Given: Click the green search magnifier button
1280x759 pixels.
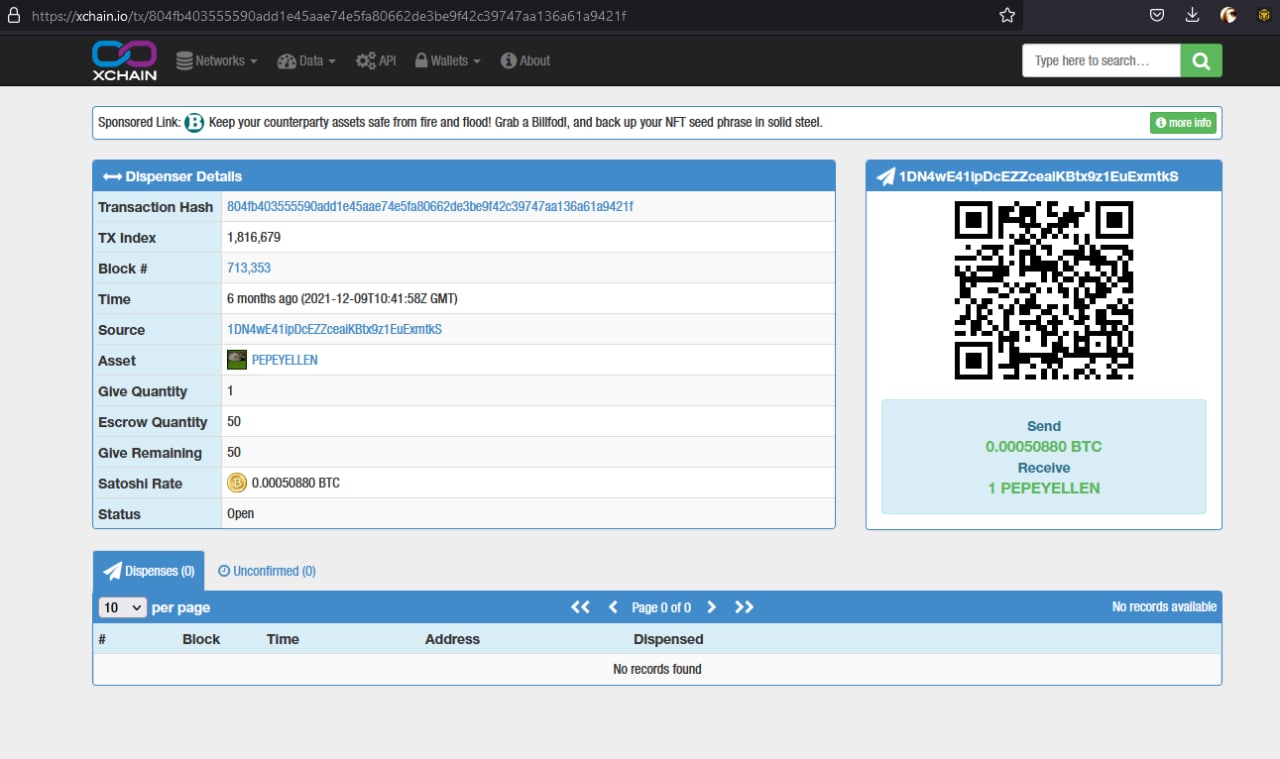Looking at the screenshot, I should click(x=1201, y=61).
